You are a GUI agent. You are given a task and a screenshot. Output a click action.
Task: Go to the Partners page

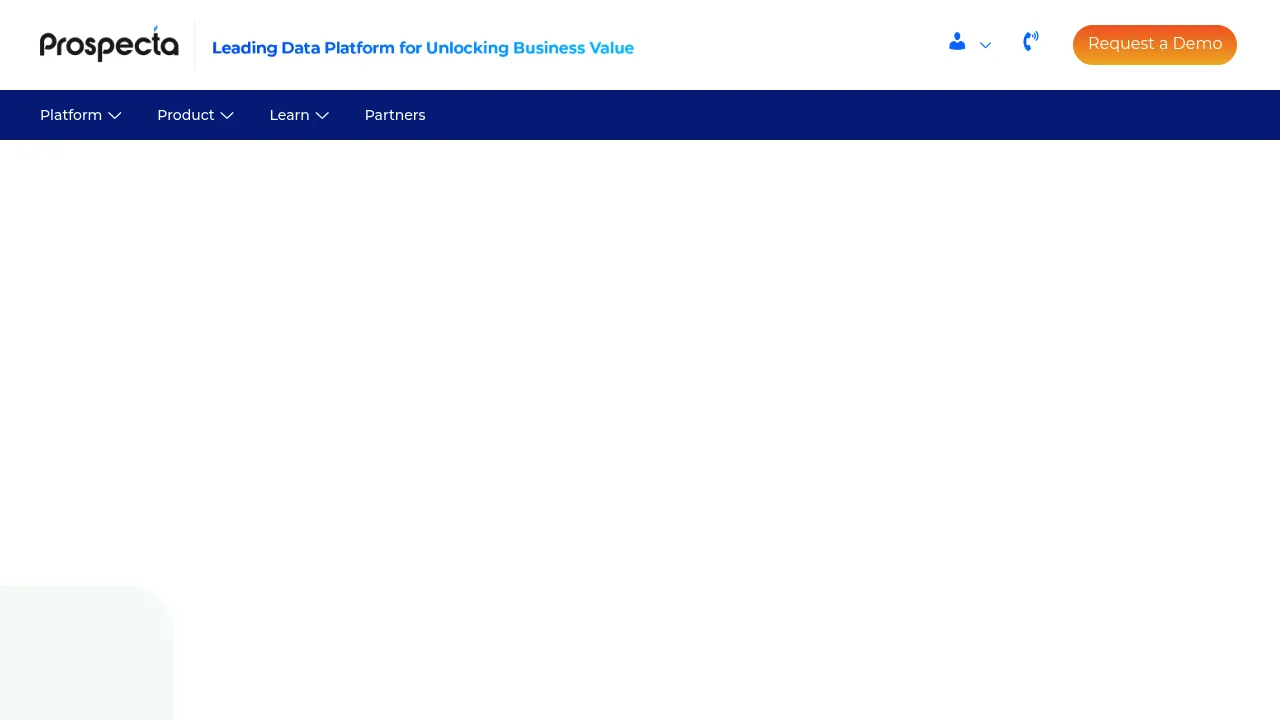click(x=395, y=115)
